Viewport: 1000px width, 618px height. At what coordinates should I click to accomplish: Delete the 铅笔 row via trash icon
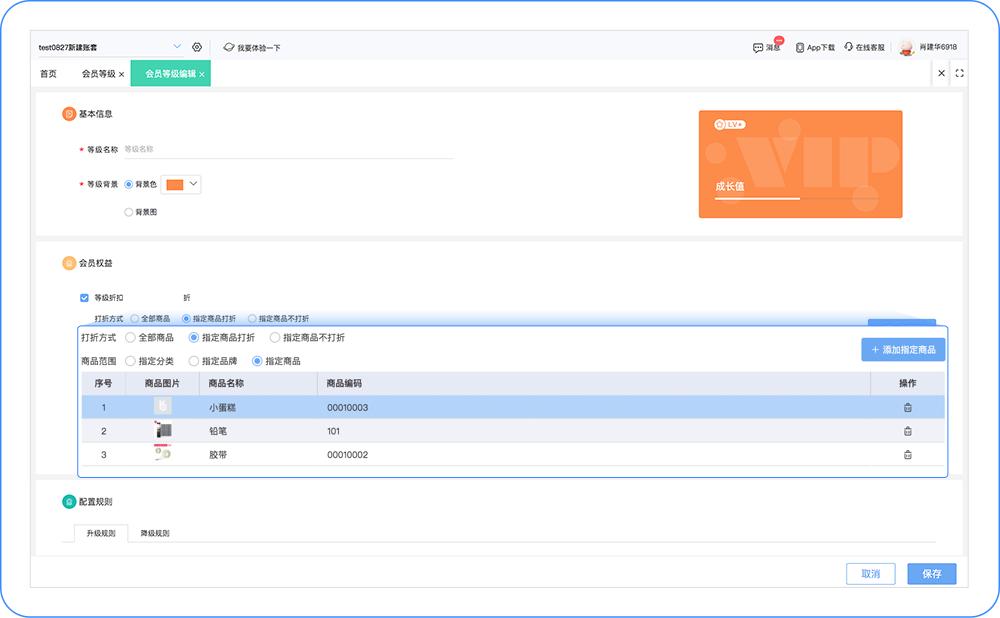tap(908, 430)
